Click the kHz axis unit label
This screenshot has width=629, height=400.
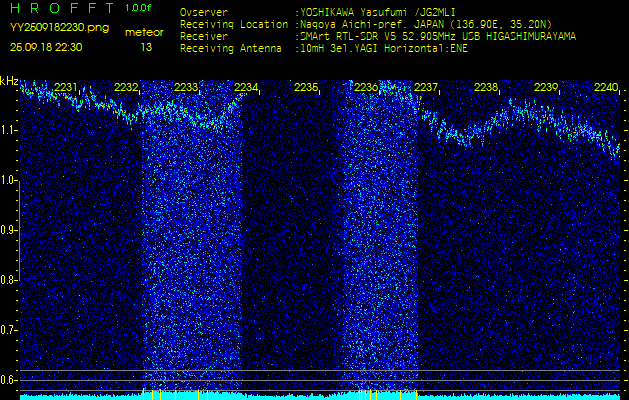click(x=9, y=81)
